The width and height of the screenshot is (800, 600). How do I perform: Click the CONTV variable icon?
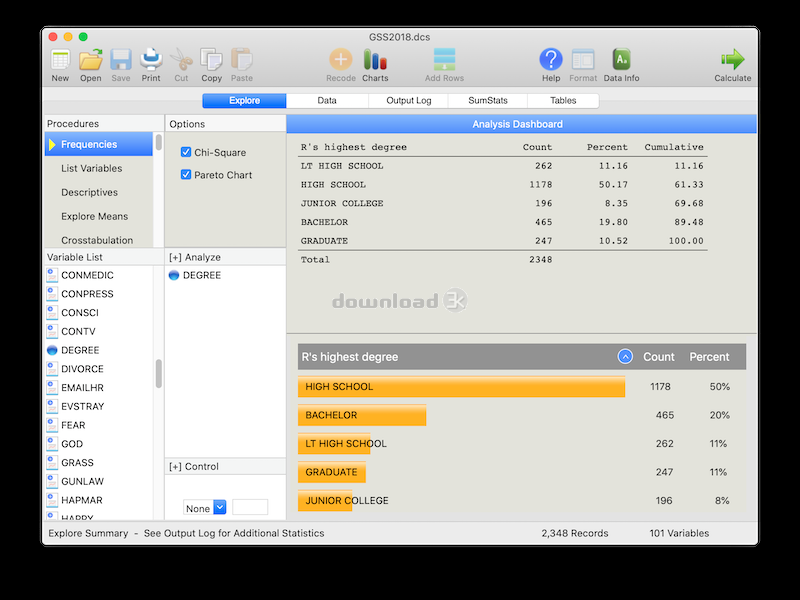52,331
